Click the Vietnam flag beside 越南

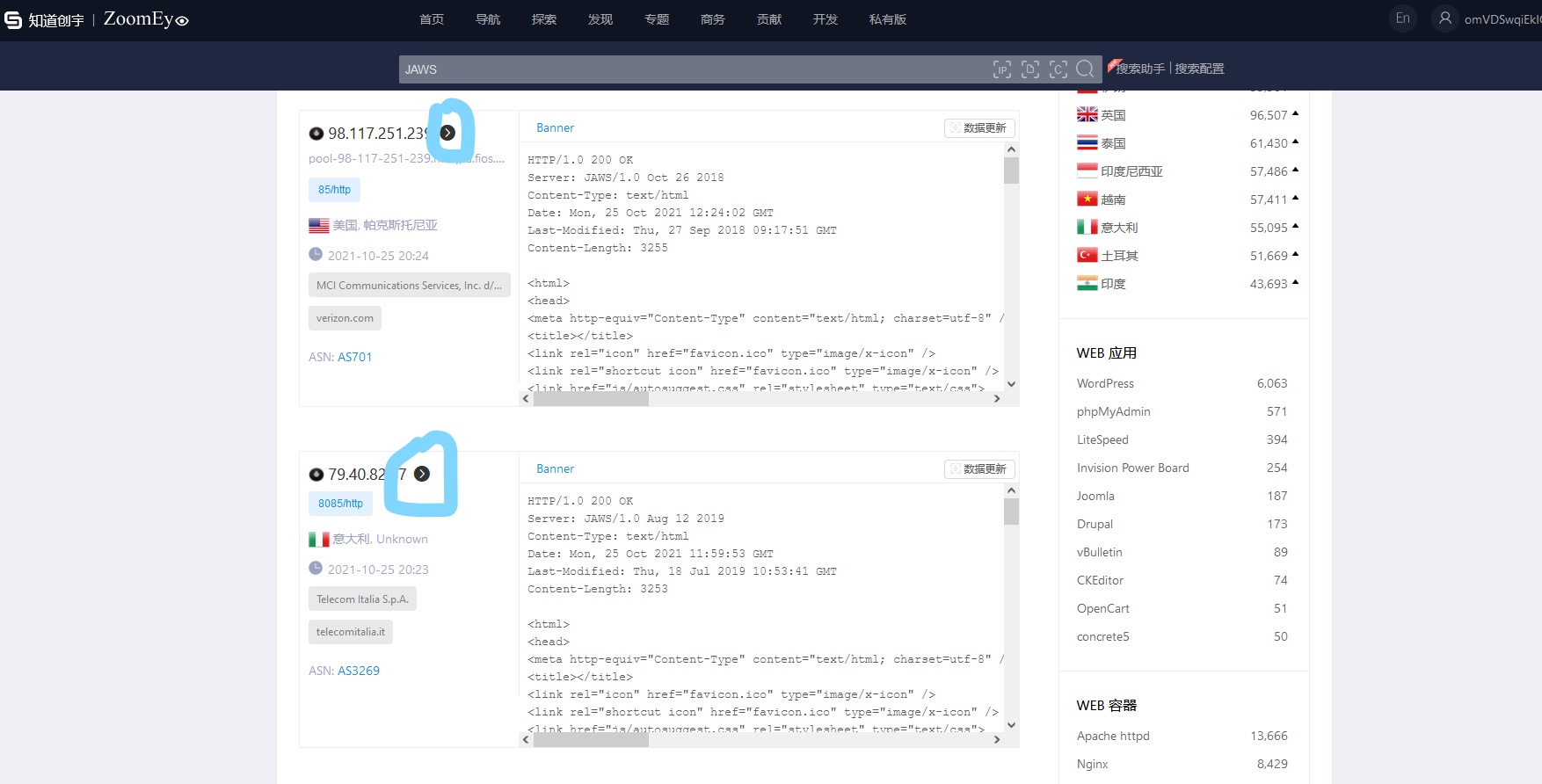coord(1087,199)
